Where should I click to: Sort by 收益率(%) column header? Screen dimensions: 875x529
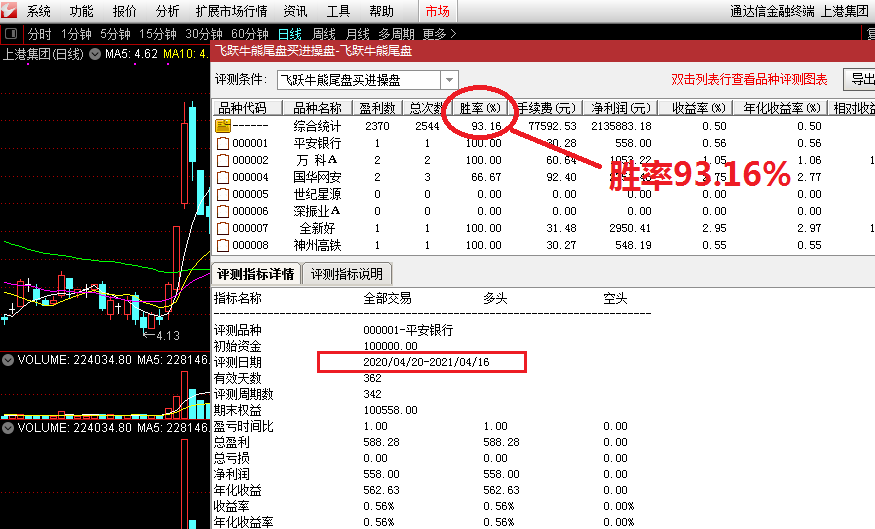pos(696,108)
